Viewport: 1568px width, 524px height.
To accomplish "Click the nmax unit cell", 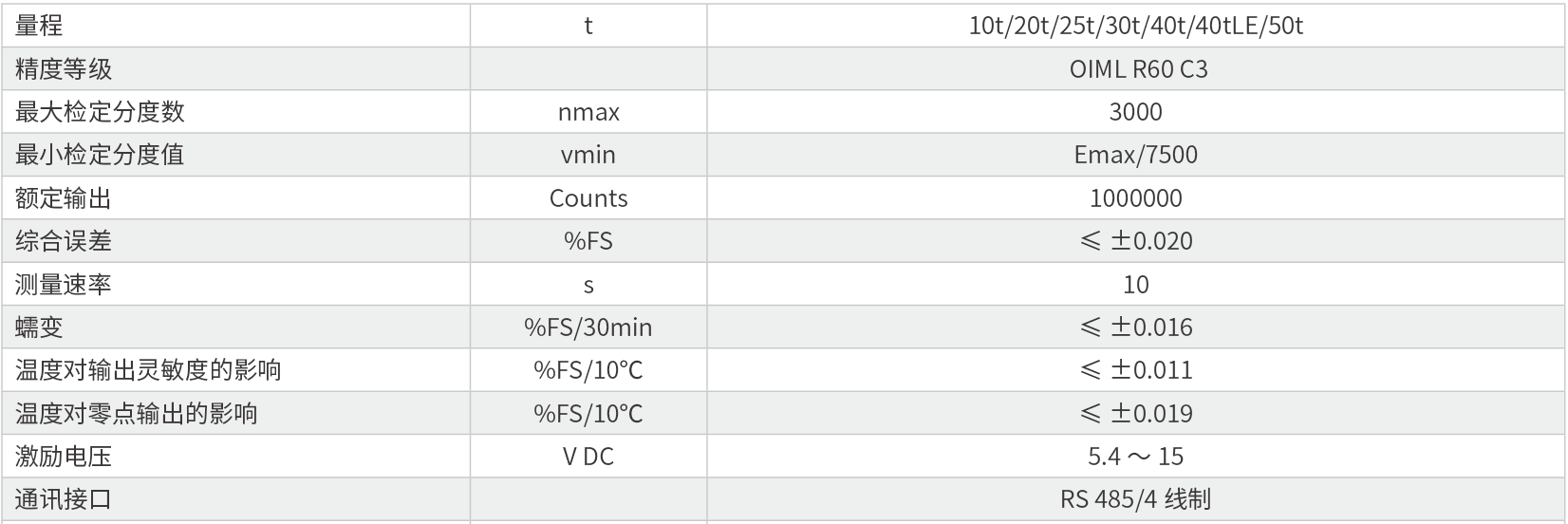I will pos(588,112).
